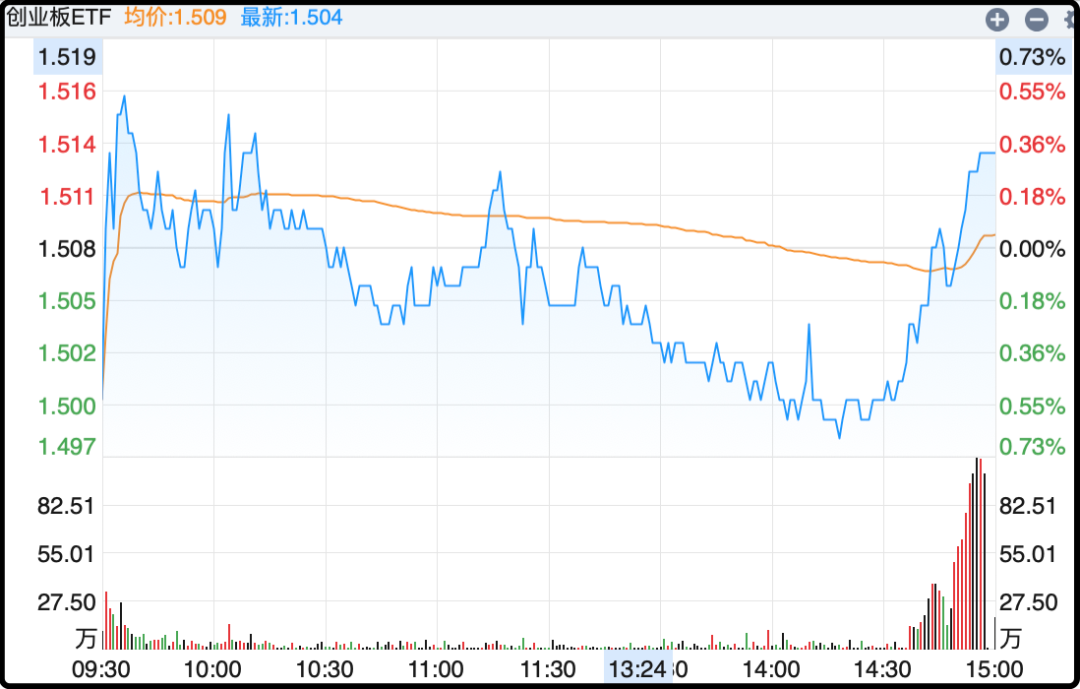This screenshot has height=689, width=1080.
Task: Click the 1.508 price axis label
Action: 67,249
